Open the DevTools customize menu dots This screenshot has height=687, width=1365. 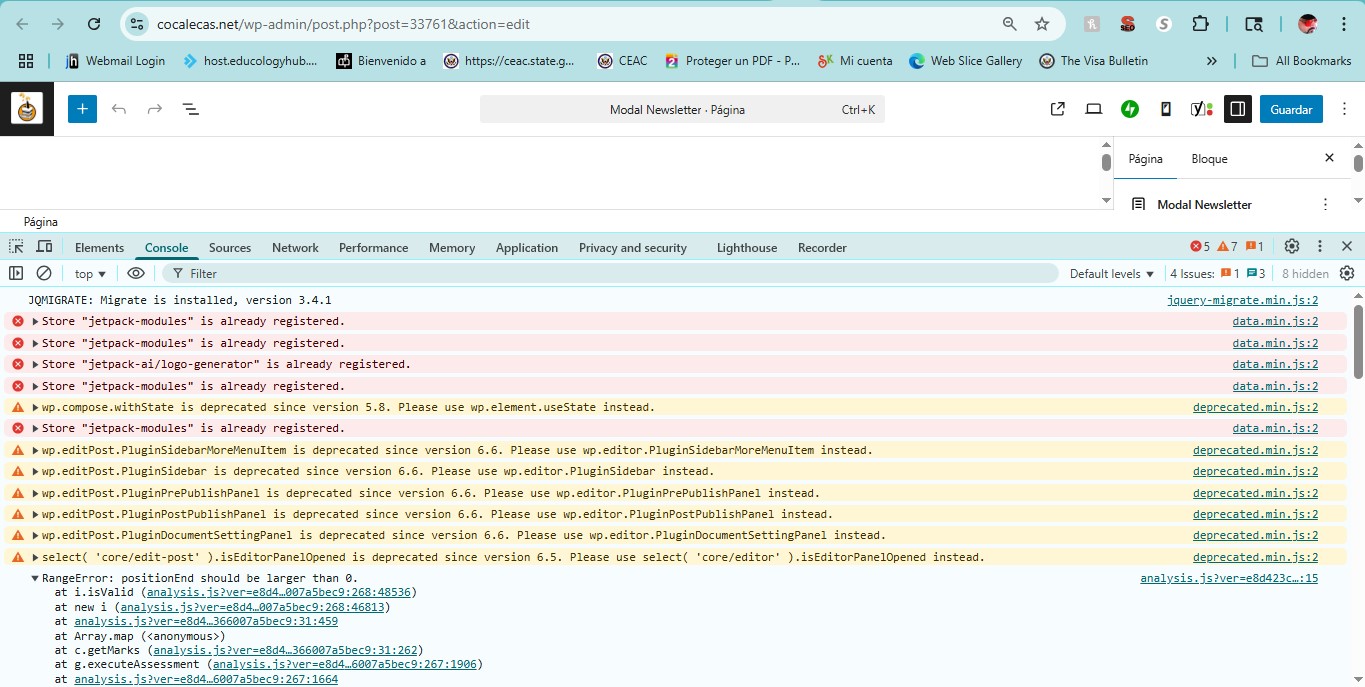coord(1320,246)
